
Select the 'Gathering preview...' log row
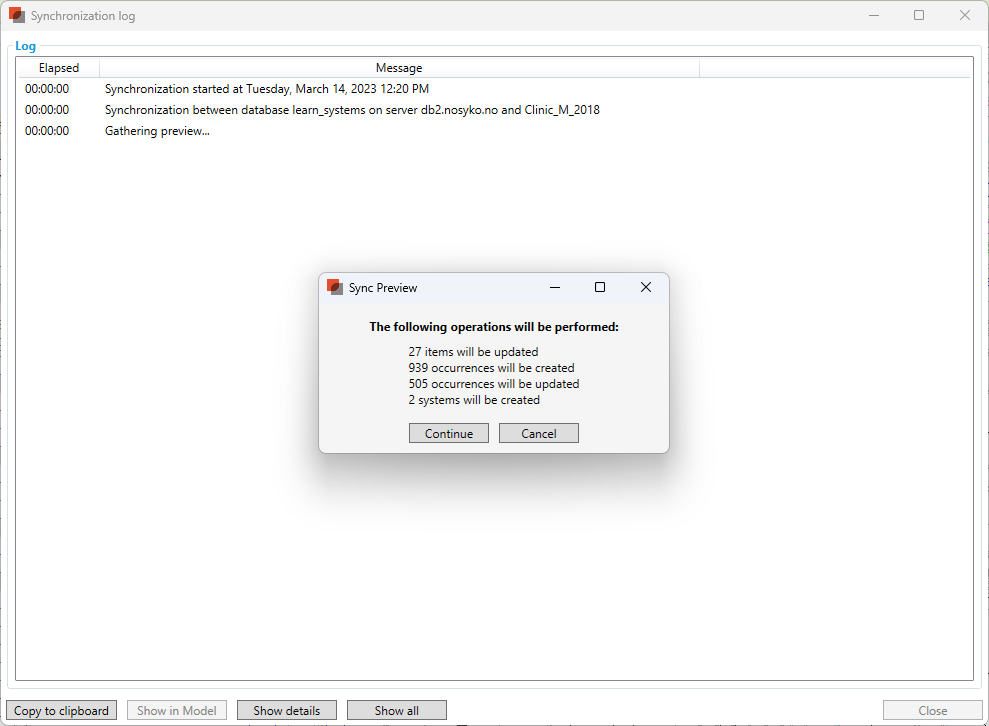point(494,131)
